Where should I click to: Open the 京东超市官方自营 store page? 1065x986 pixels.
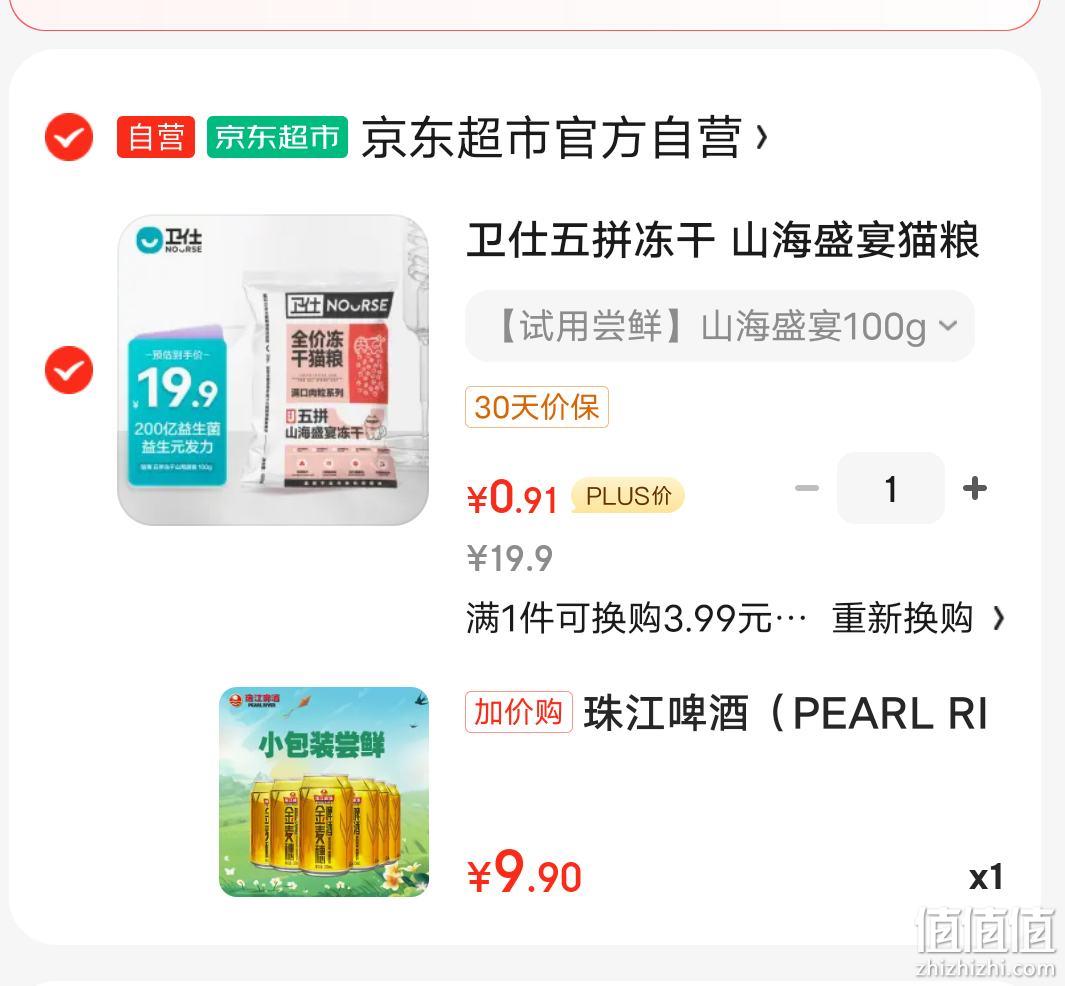pyautogui.click(x=551, y=138)
